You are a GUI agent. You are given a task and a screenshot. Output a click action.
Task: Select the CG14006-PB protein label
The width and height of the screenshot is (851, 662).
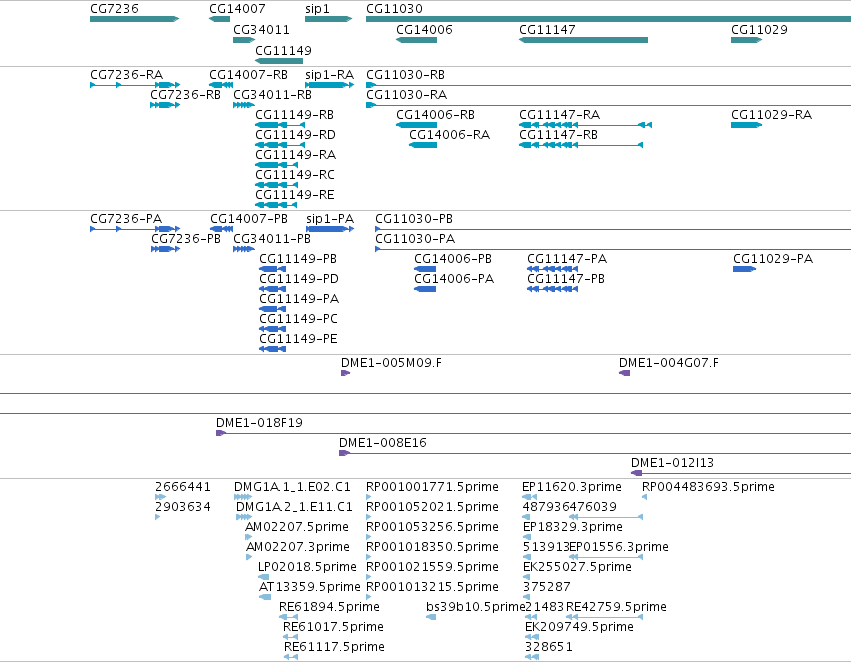click(453, 259)
